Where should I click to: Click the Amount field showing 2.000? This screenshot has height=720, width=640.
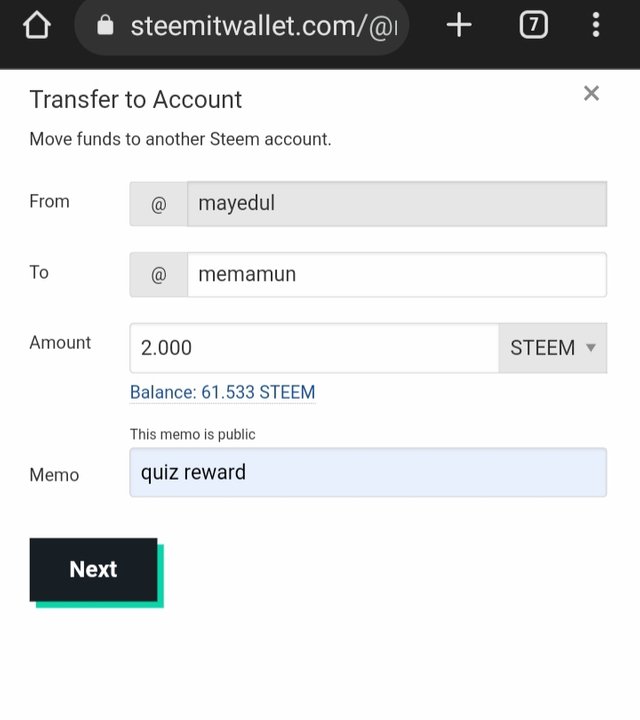pos(314,348)
